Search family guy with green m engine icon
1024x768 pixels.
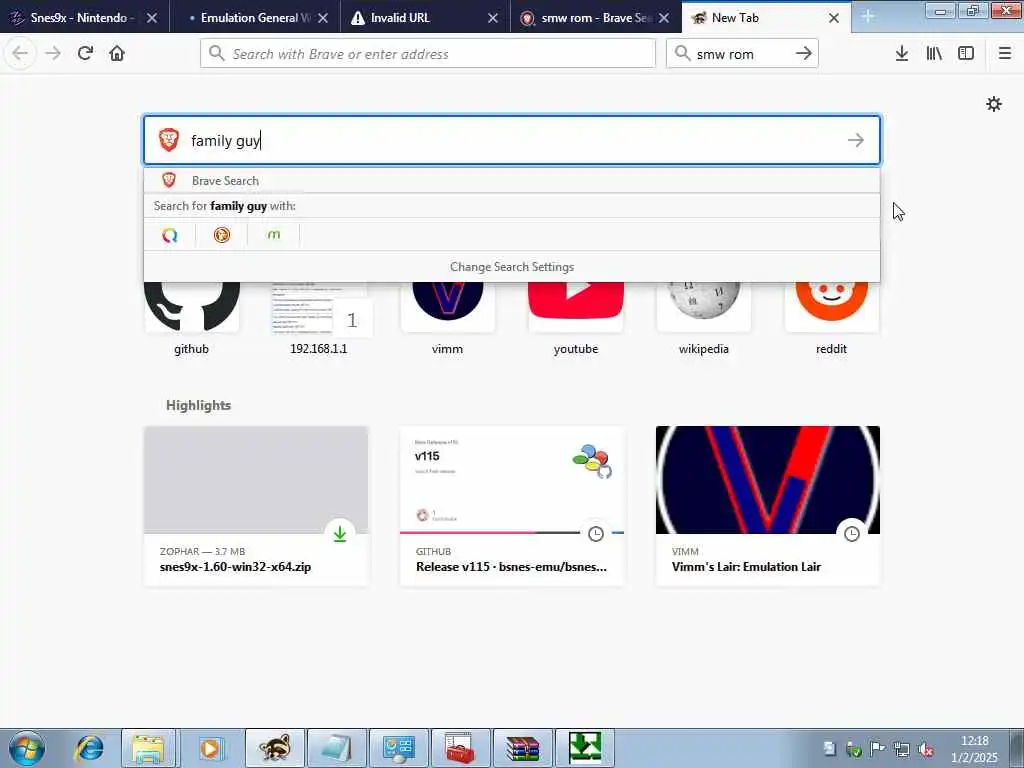[274, 235]
